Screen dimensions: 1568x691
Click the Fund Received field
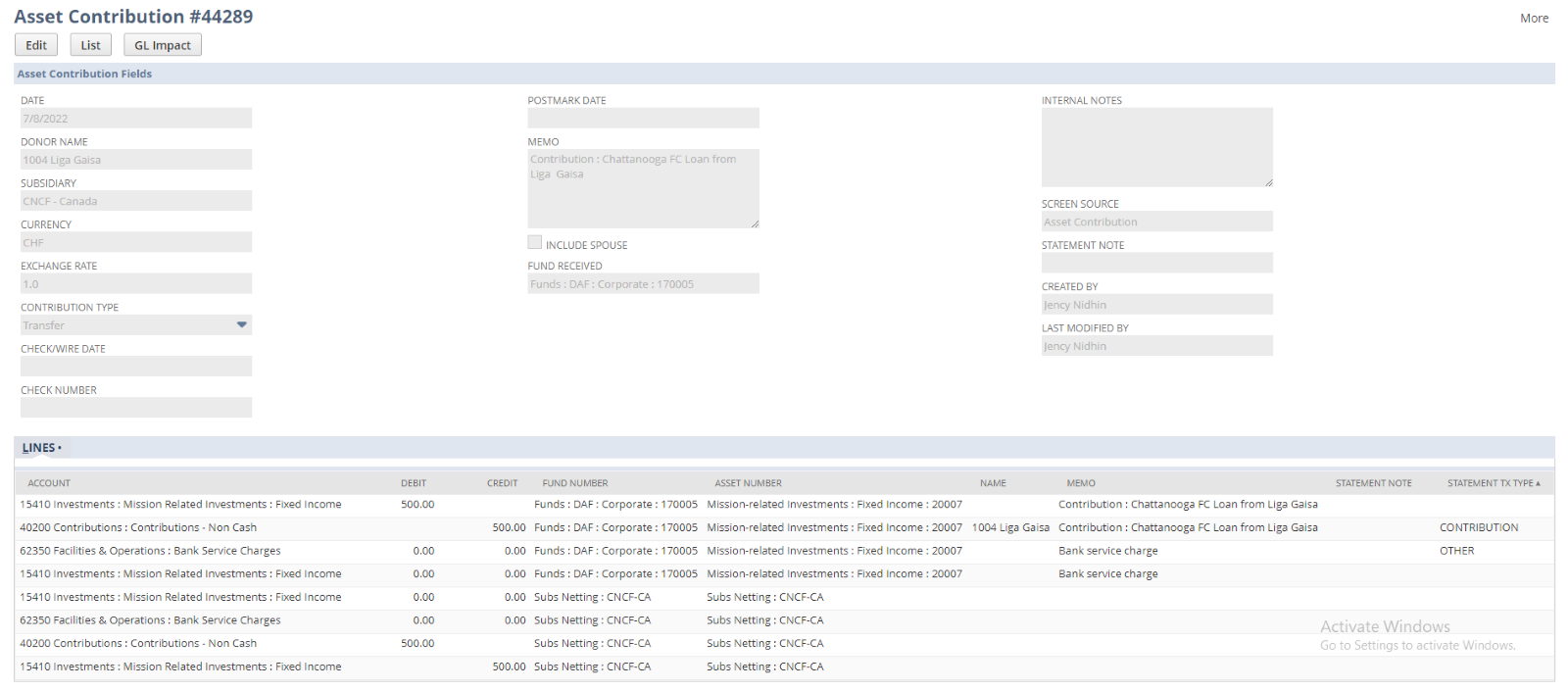(x=643, y=284)
